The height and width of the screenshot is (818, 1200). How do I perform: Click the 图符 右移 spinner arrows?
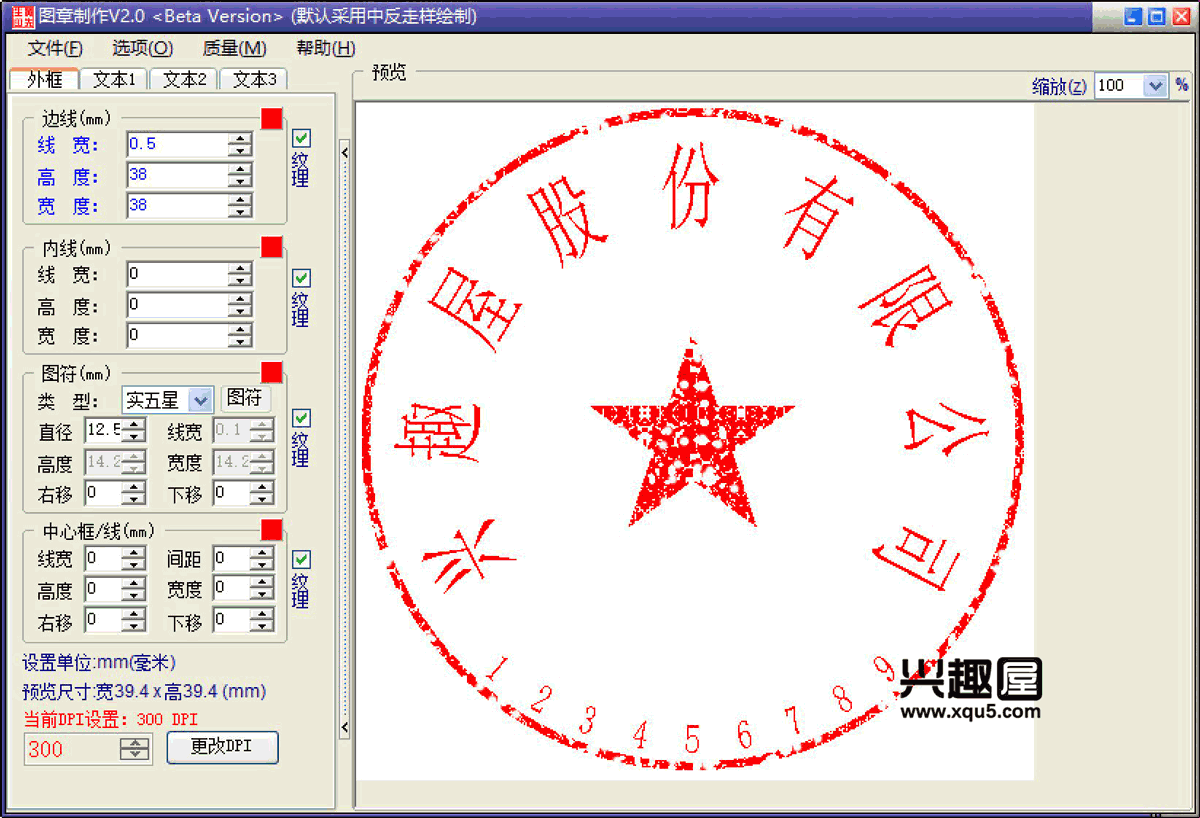coord(134,493)
